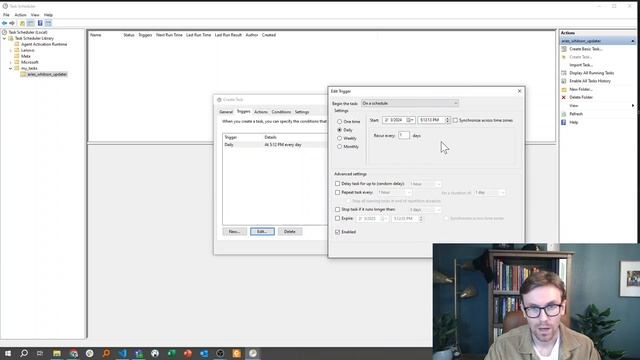
Task: Click the Start time spinner arrows
Action: click(x=447, y=120)
